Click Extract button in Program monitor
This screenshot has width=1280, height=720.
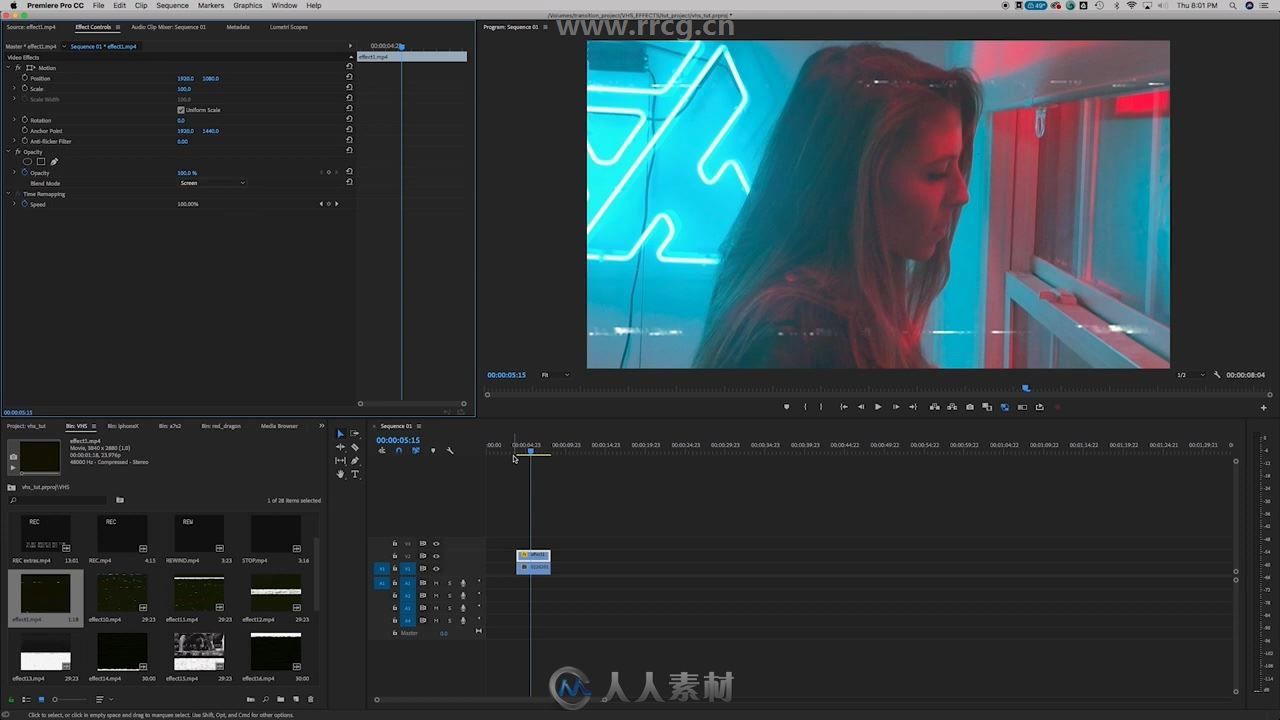pyautogui.click(x=951, y=407)
